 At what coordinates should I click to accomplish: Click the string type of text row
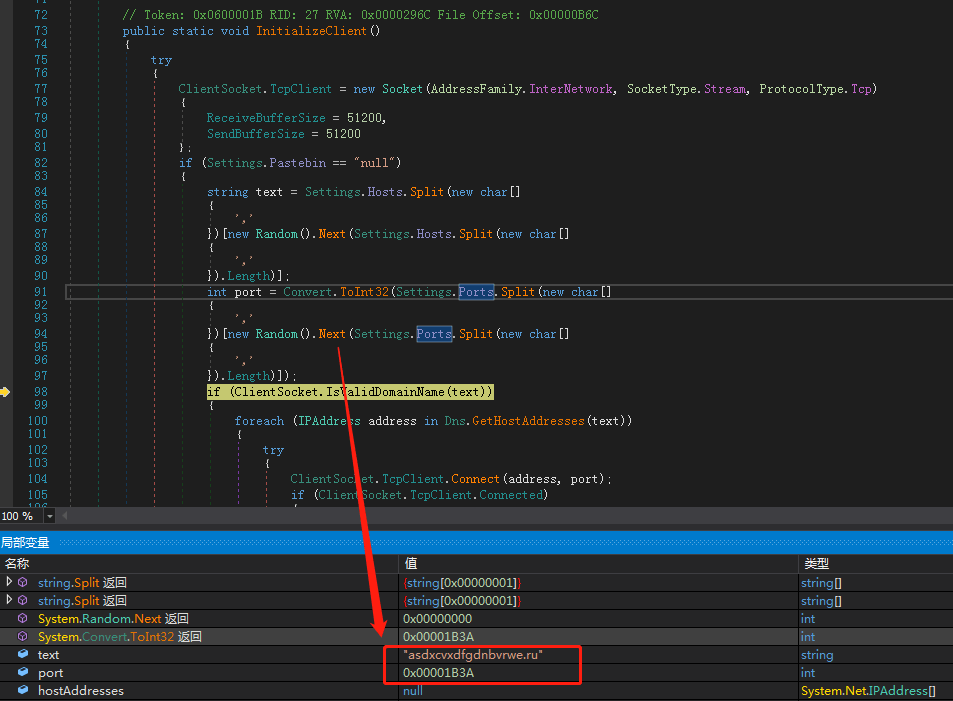click(x=817, y=655)
